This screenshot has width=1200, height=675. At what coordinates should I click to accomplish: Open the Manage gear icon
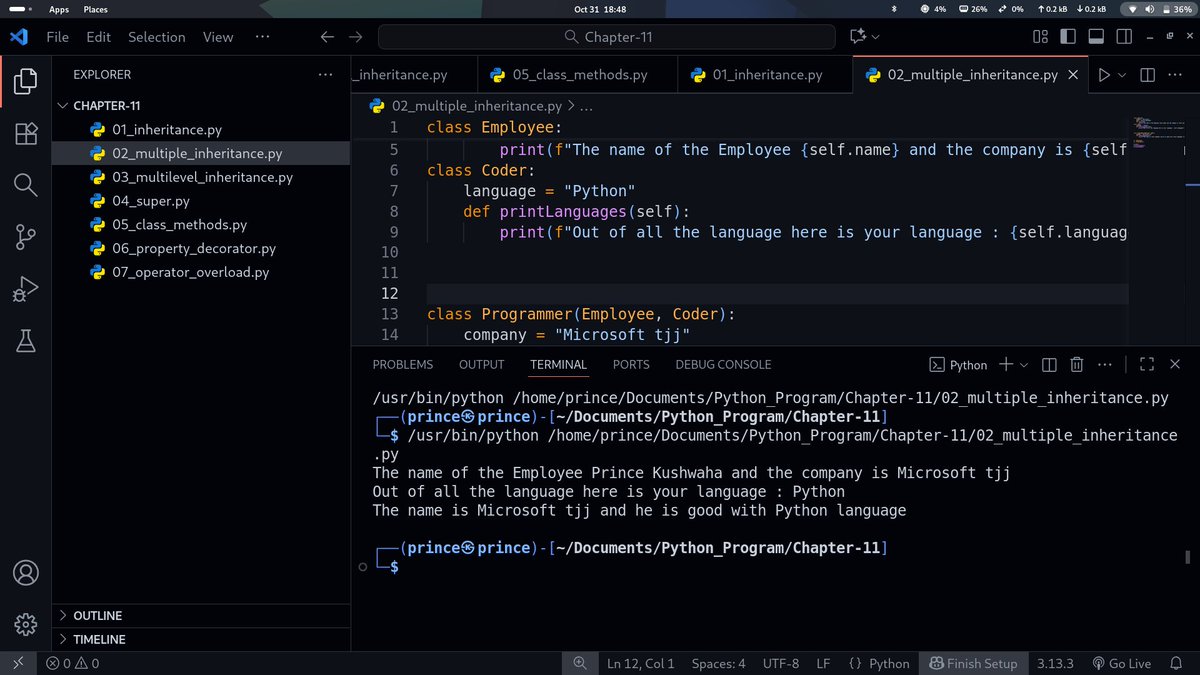pos(25,626)
